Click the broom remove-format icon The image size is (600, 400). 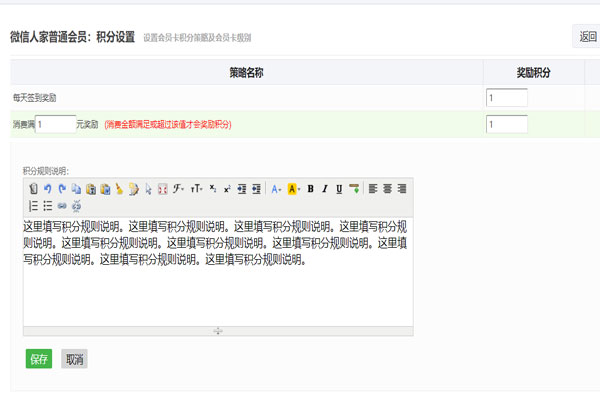click(x=119, y=189)
